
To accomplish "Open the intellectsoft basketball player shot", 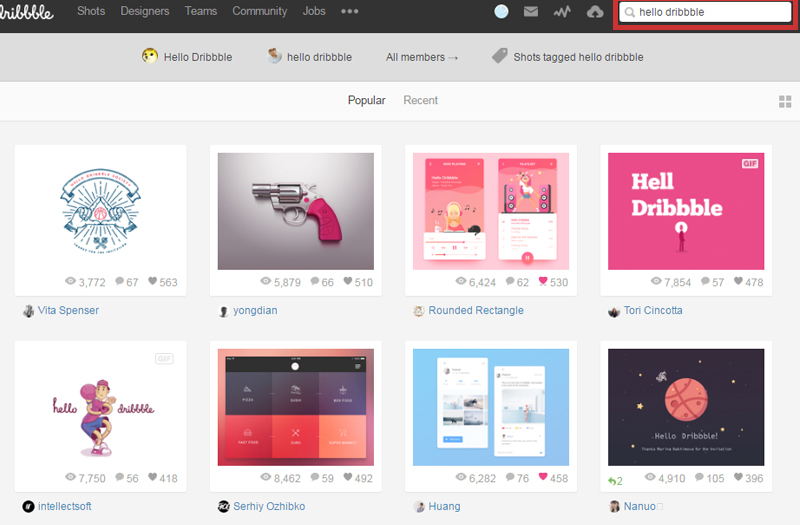I will pos(101,407).
